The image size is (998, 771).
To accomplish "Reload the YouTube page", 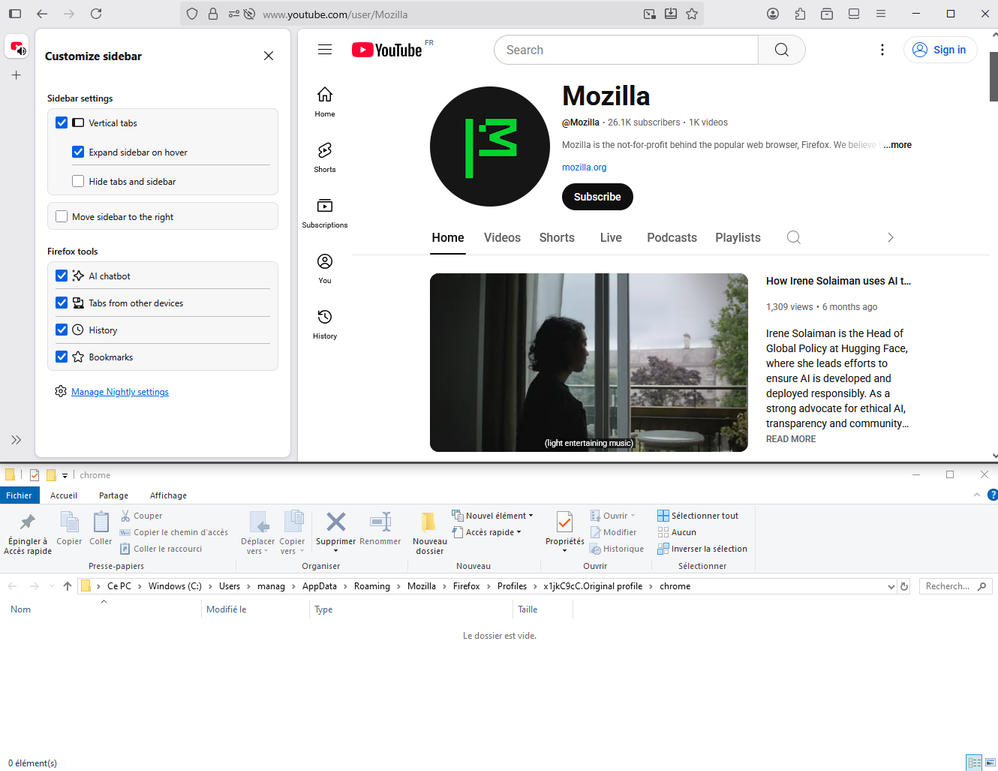I will pyautogui.click(x=96, y=13).
